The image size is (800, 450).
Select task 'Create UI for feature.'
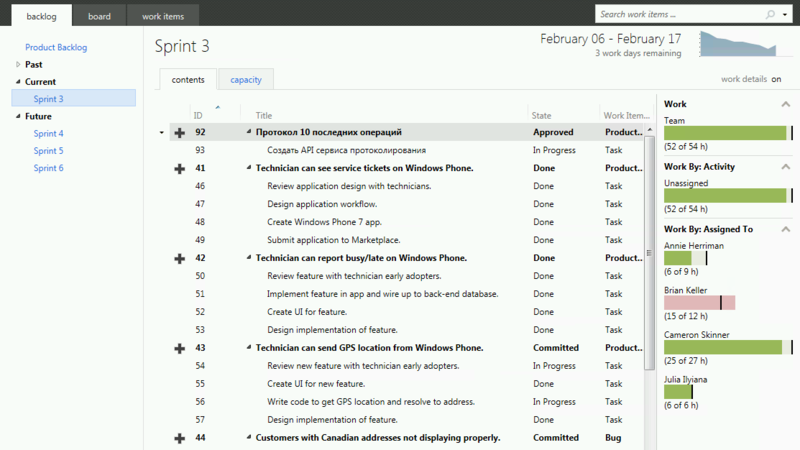(x=307, y=312)
